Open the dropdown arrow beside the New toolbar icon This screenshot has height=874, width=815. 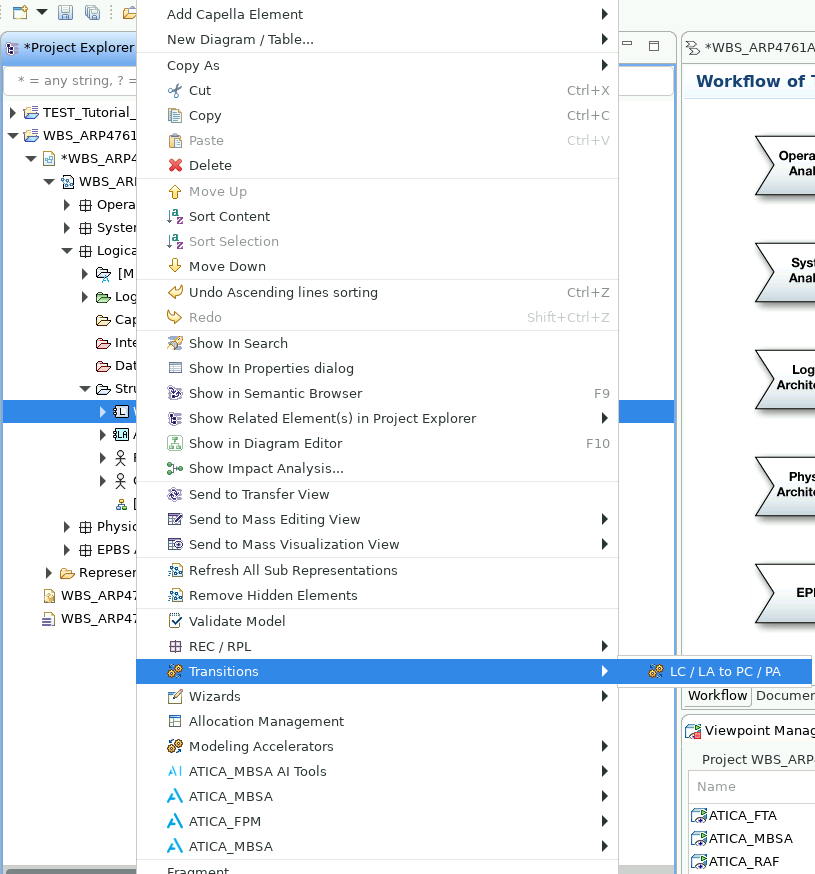tap(42, 12)
